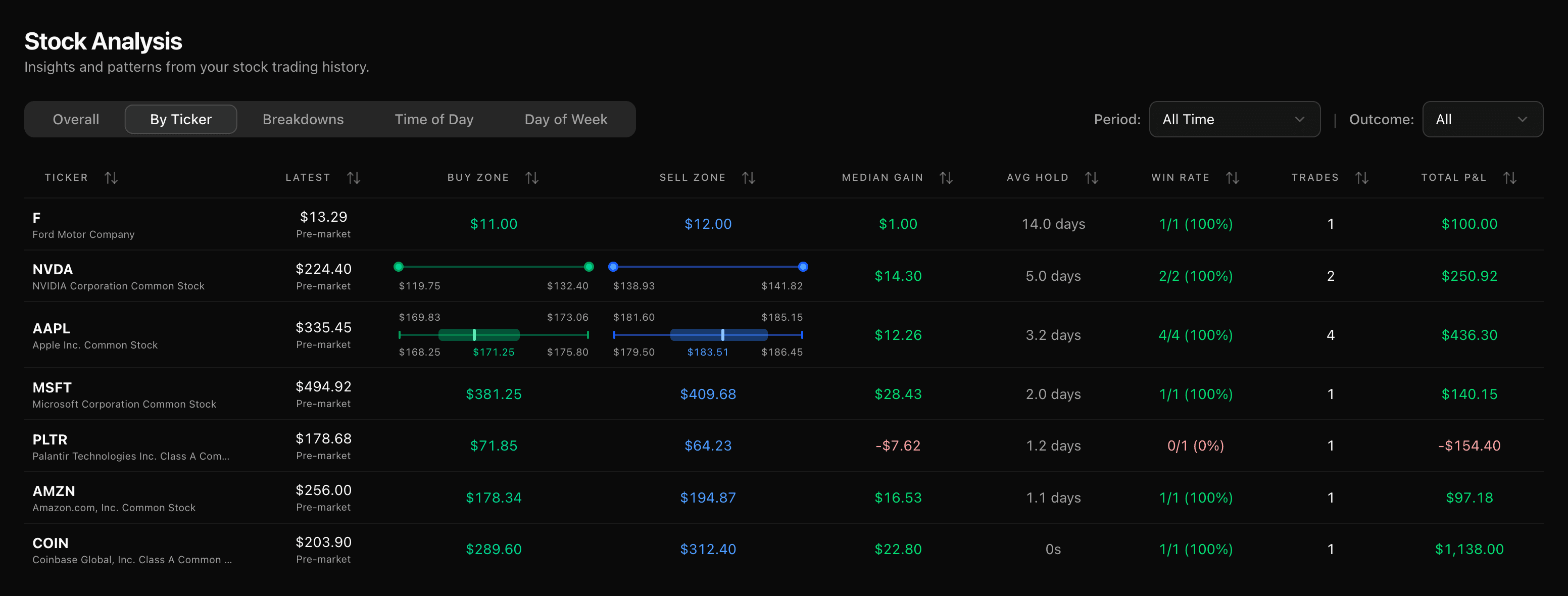1568x596 pixels.
Task: Click NVDA buy zone high point $132.40
Action: pos(589,267)
